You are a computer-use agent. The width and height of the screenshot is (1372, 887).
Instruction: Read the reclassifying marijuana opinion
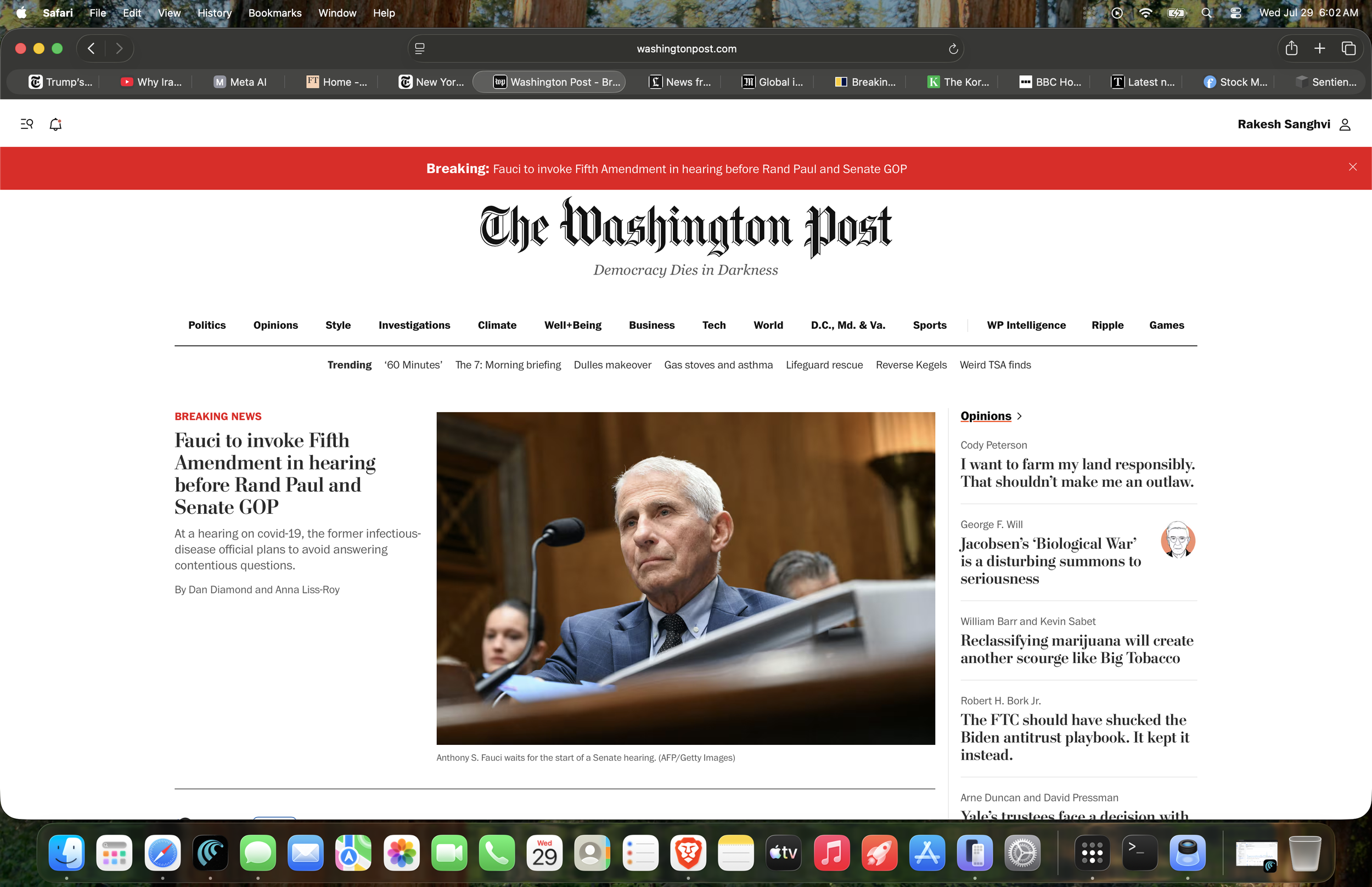(1077, 649)
